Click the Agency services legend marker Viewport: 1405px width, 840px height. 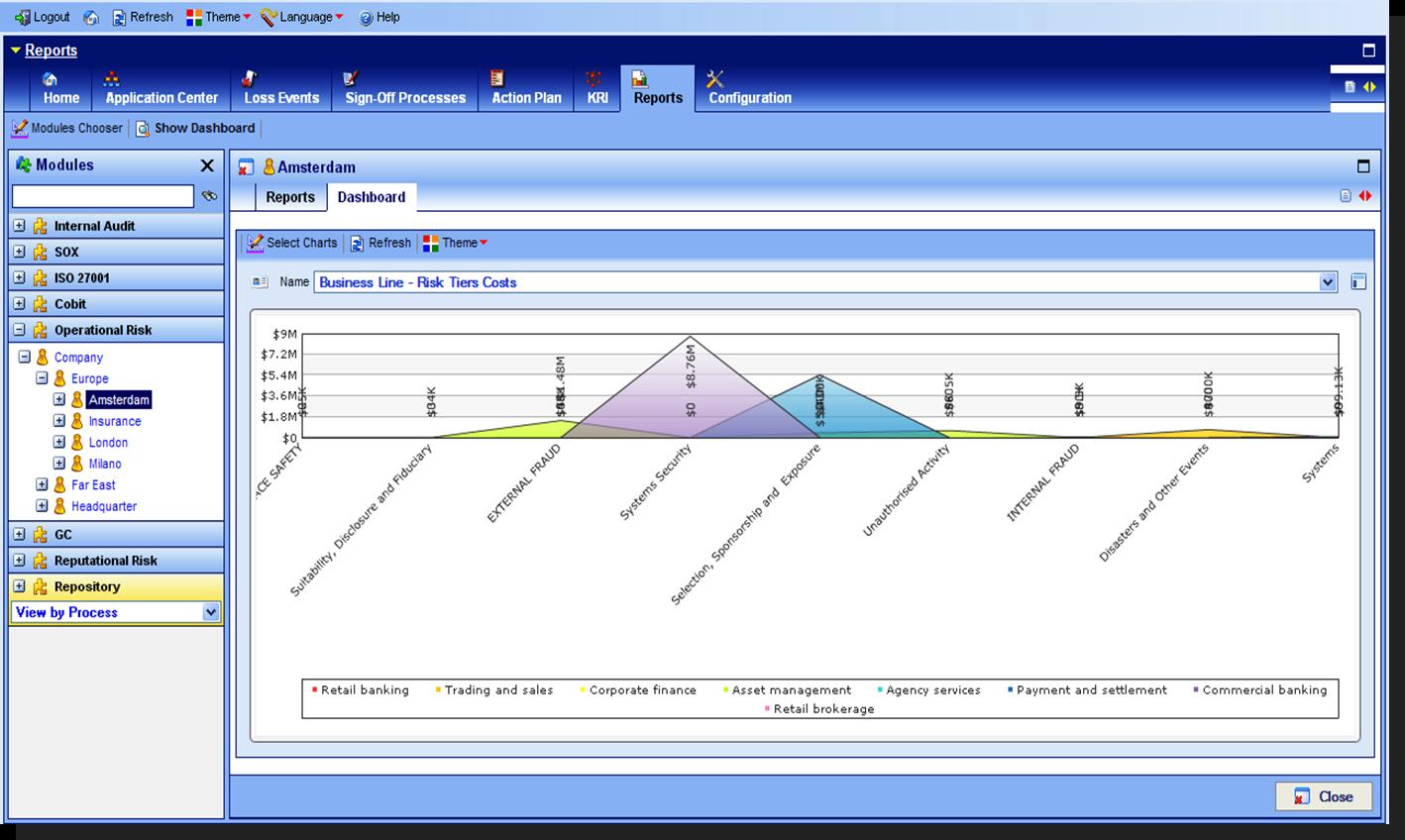click(880, 689)
